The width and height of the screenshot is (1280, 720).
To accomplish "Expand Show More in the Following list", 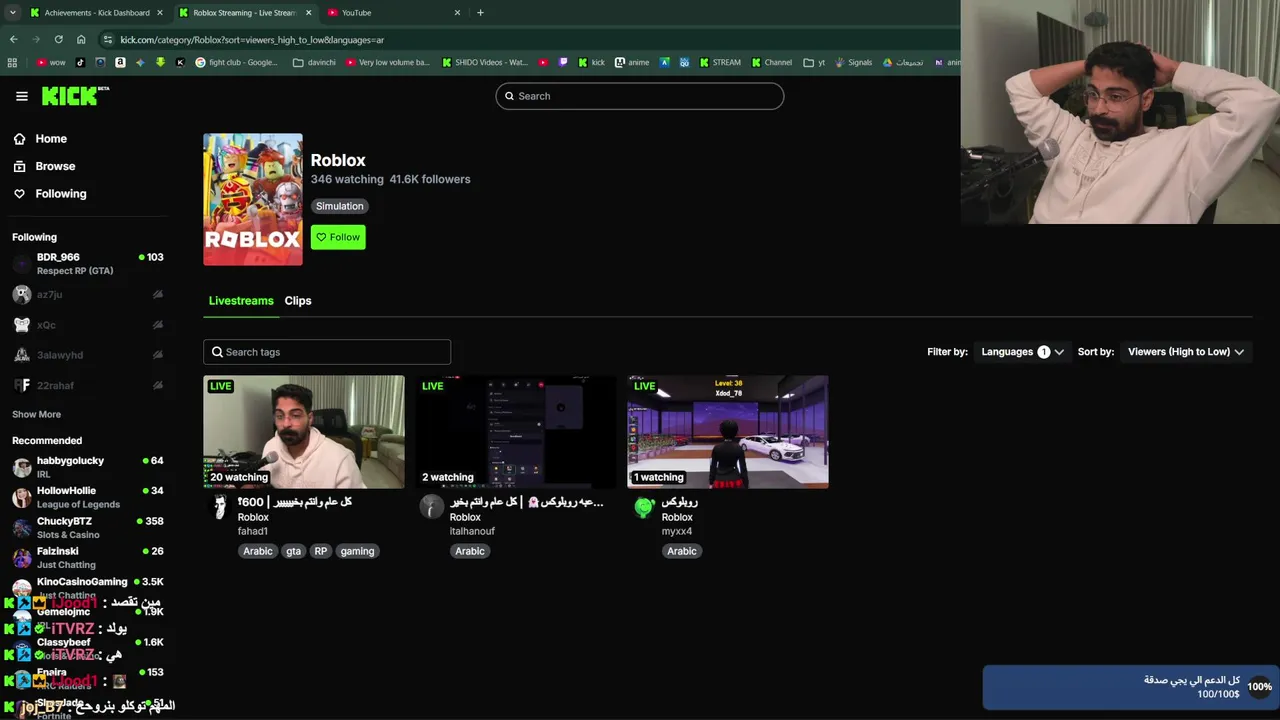I will 36,414.
